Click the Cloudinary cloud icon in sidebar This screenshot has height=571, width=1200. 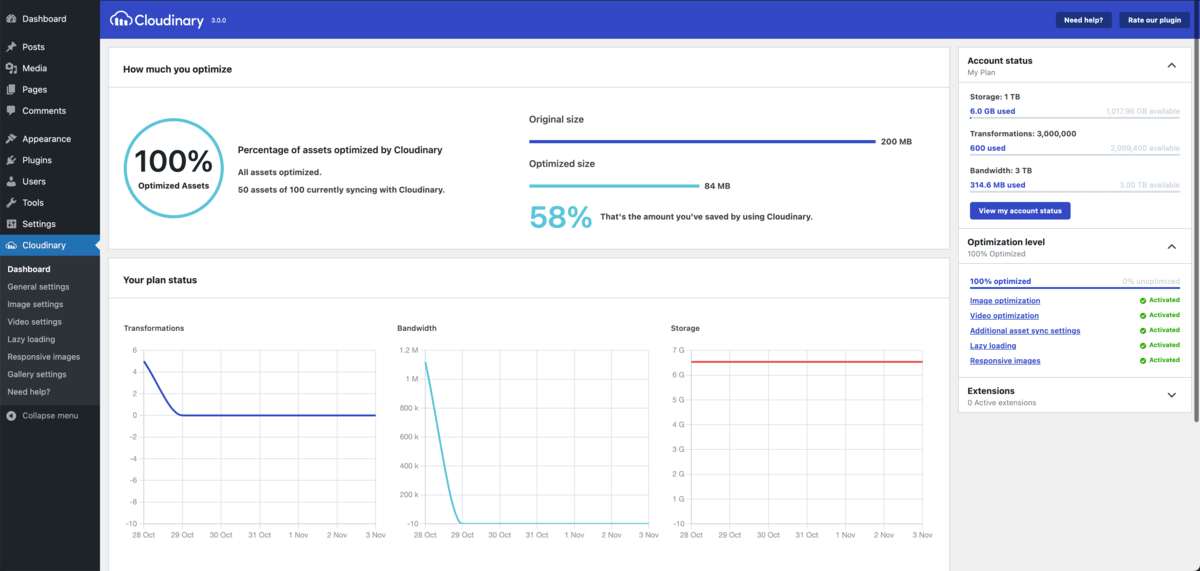point(11,245)
